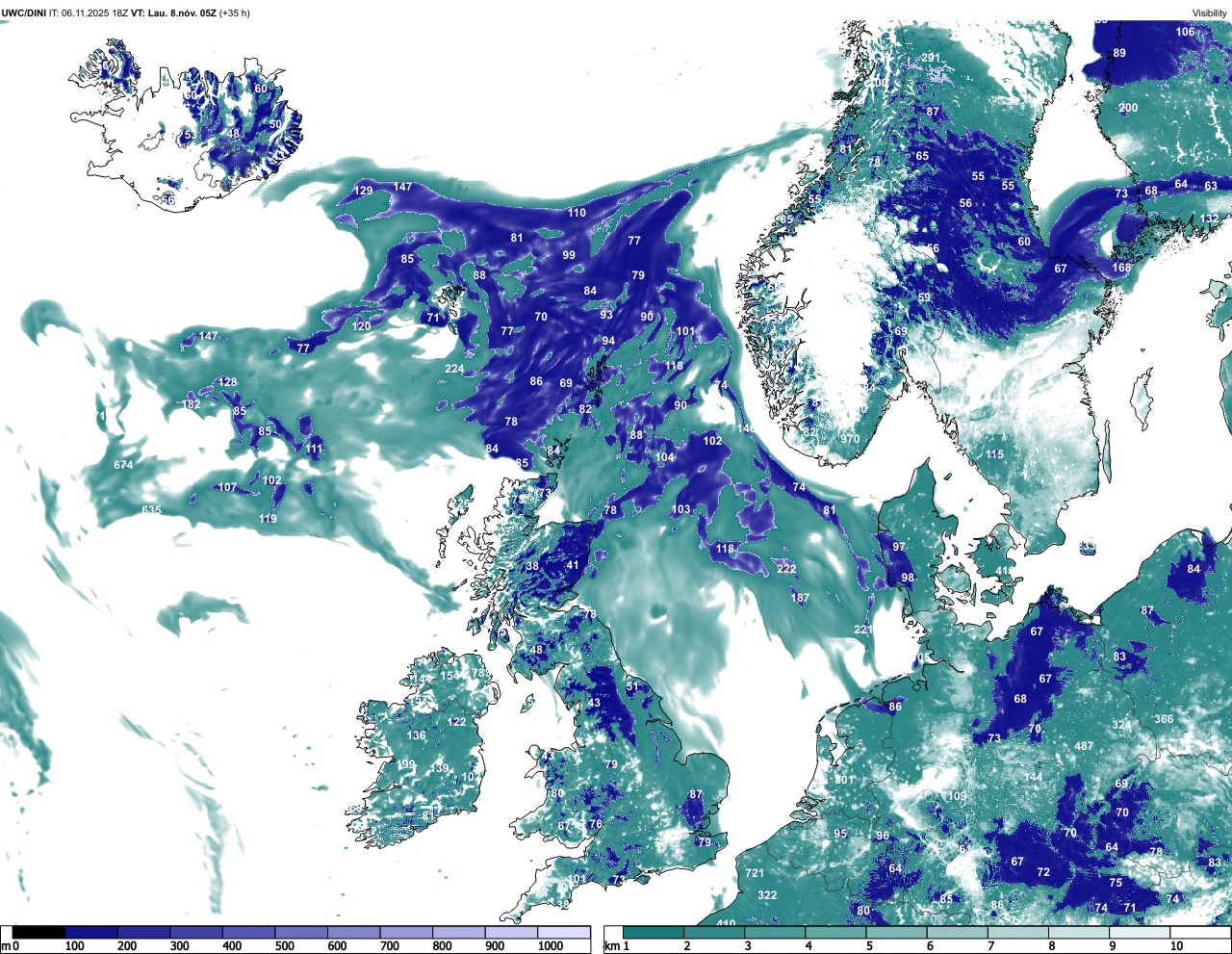
Task: Click visibility value 970 in southern Norway
Action: point(849,439)
